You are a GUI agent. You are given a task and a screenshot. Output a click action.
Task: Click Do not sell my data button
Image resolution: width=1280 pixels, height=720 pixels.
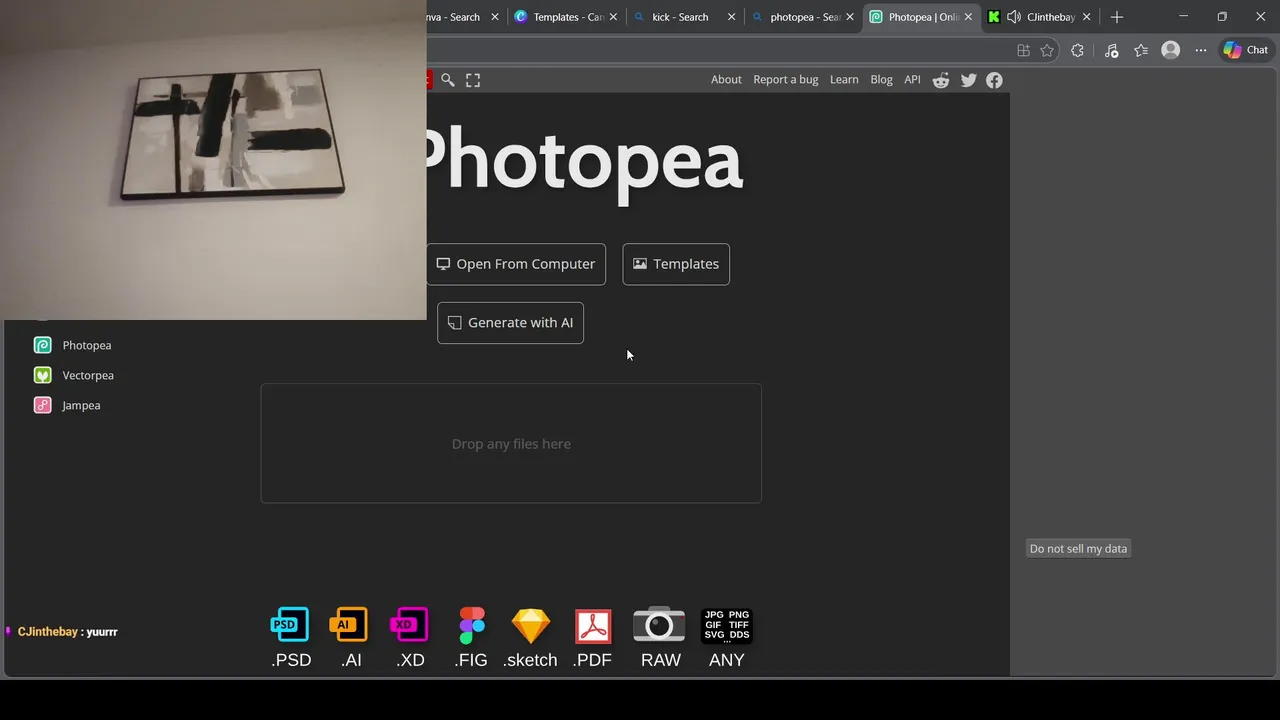1078,548
